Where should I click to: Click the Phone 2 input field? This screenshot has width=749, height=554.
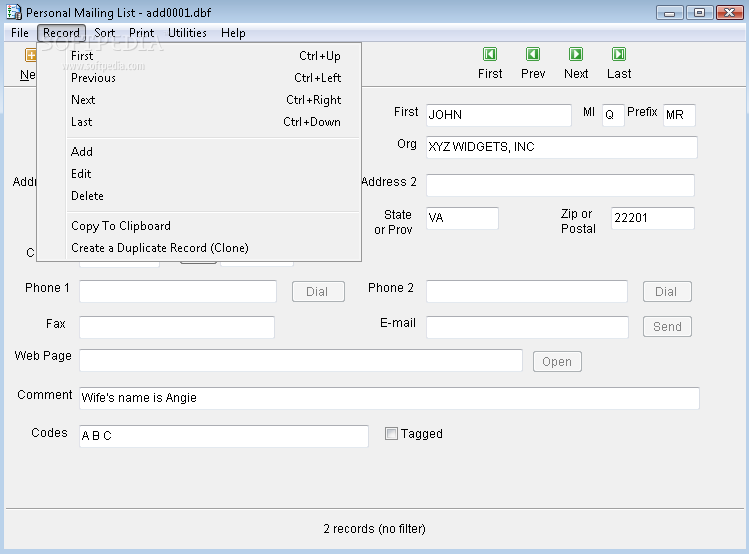[526, 291]
